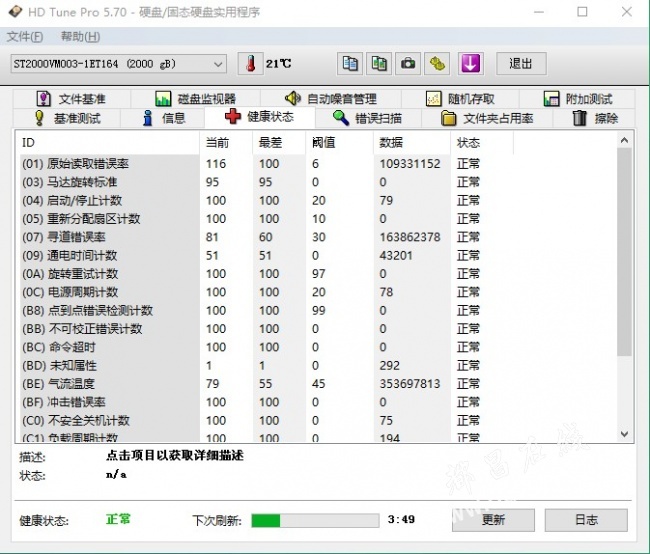Open the 附加测试 tab
This screenshot has height=554, width=650.
[x=577, y=99]
